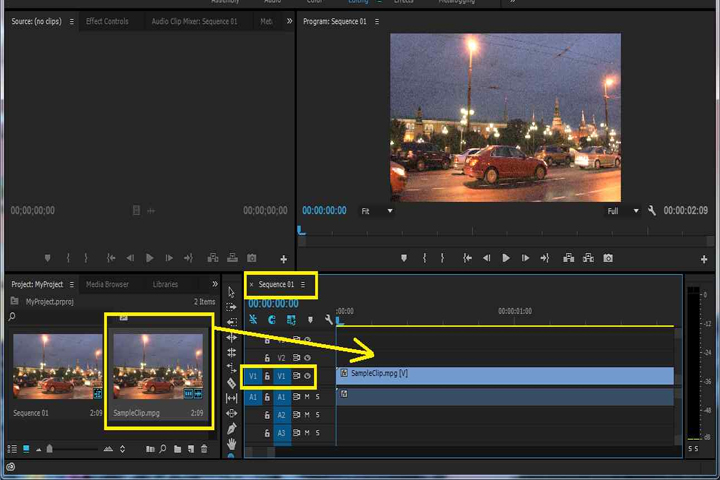Switch Project panel to list view

click(12, 449)
